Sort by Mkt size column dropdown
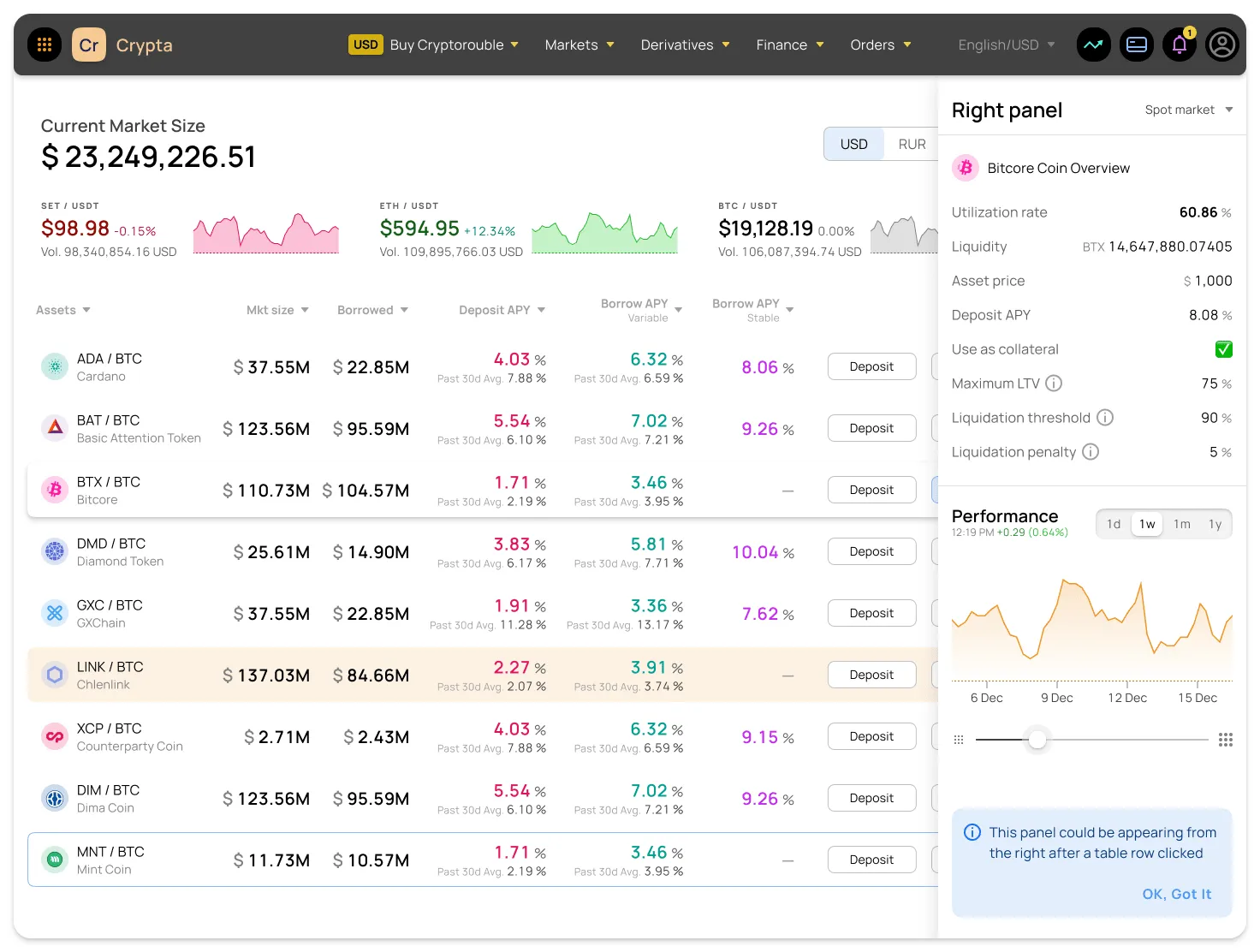This screenshot has height=952, width=1260. point(277,310)
